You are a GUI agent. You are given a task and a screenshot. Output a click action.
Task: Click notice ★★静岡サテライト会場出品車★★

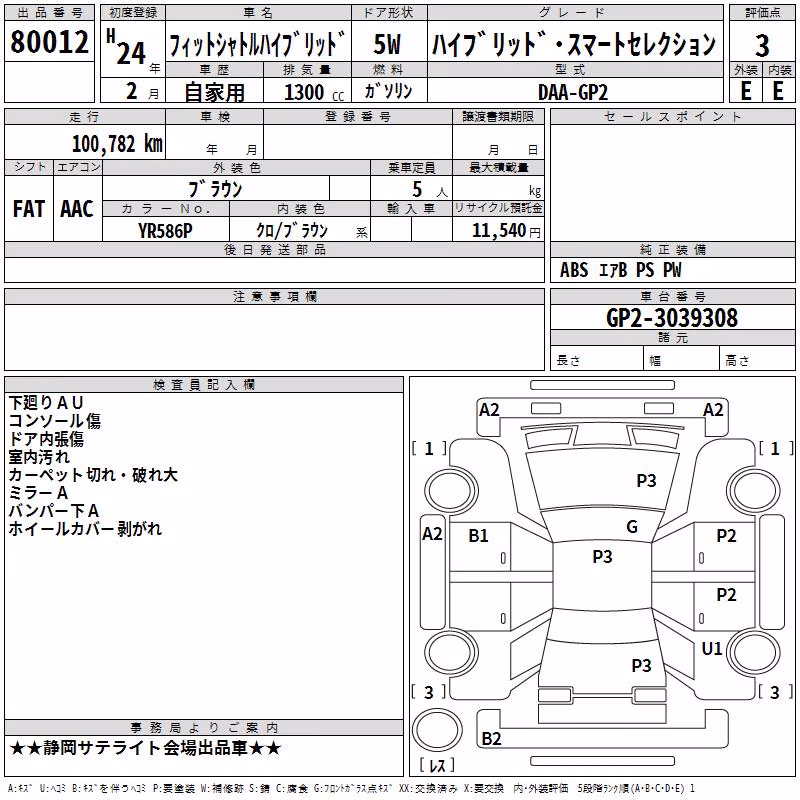tap(145, 748)
